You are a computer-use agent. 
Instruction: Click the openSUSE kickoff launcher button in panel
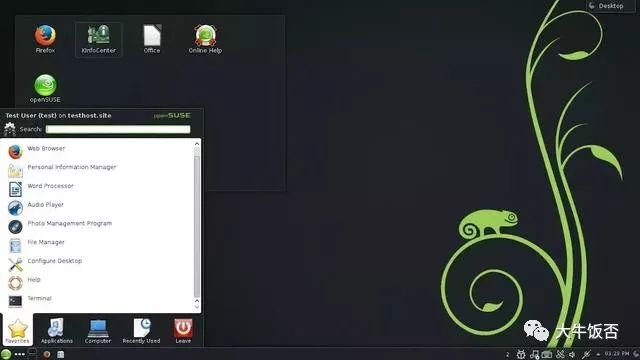click(x=6, y=354)
